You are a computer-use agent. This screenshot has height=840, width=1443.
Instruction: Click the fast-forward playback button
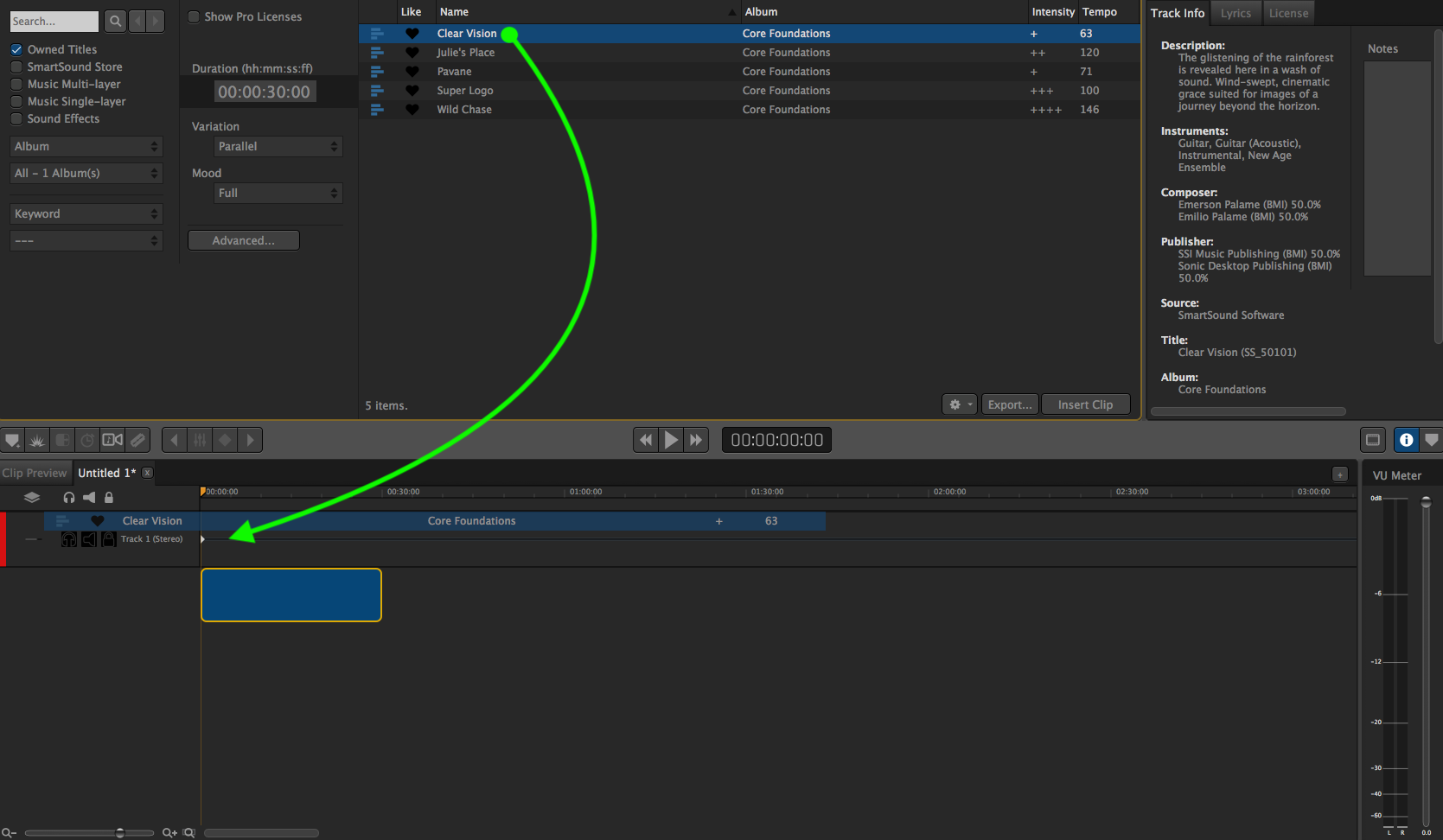(x=696, y=440)
